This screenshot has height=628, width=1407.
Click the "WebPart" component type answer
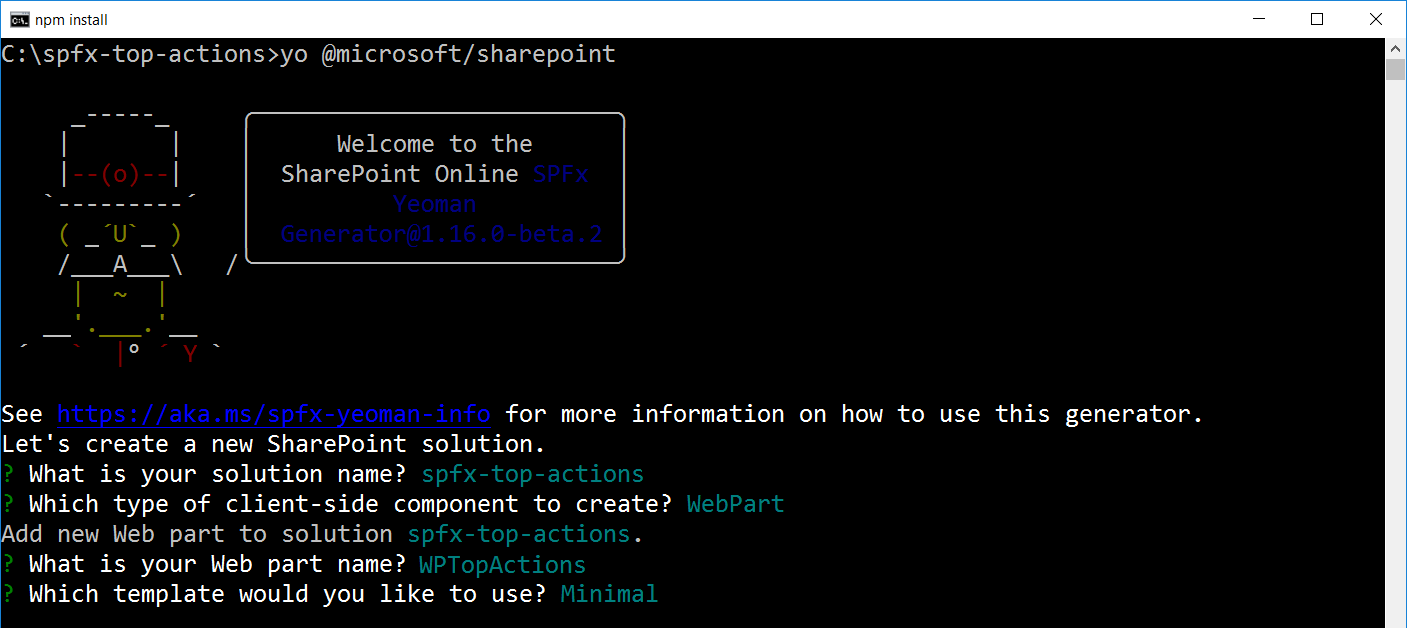click(x=735, y=504)
